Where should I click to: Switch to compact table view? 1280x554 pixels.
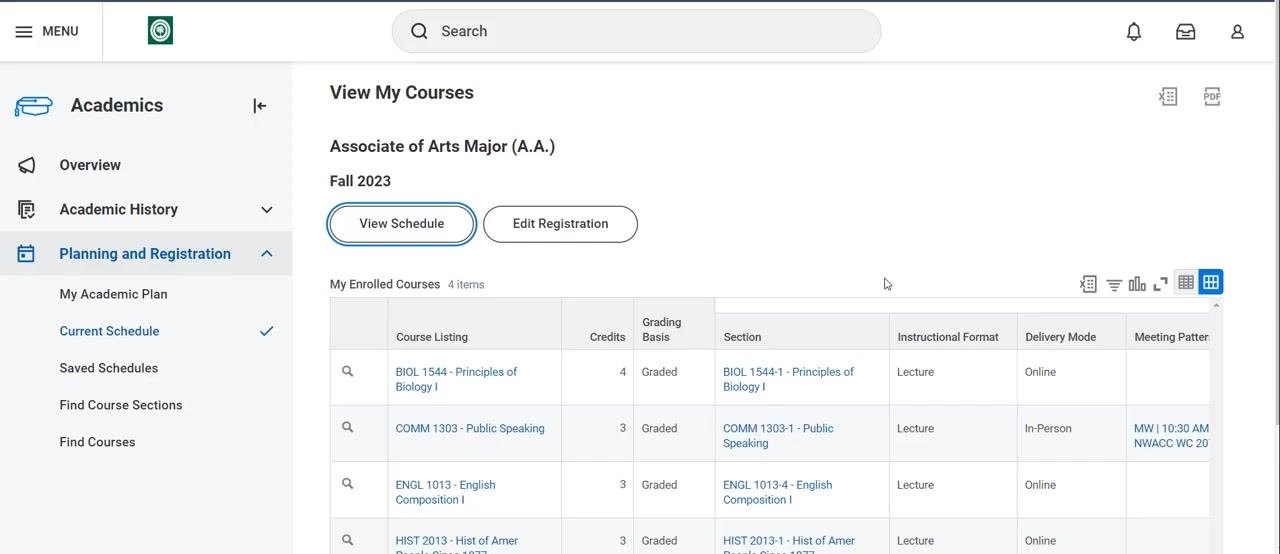(1186, 283)
